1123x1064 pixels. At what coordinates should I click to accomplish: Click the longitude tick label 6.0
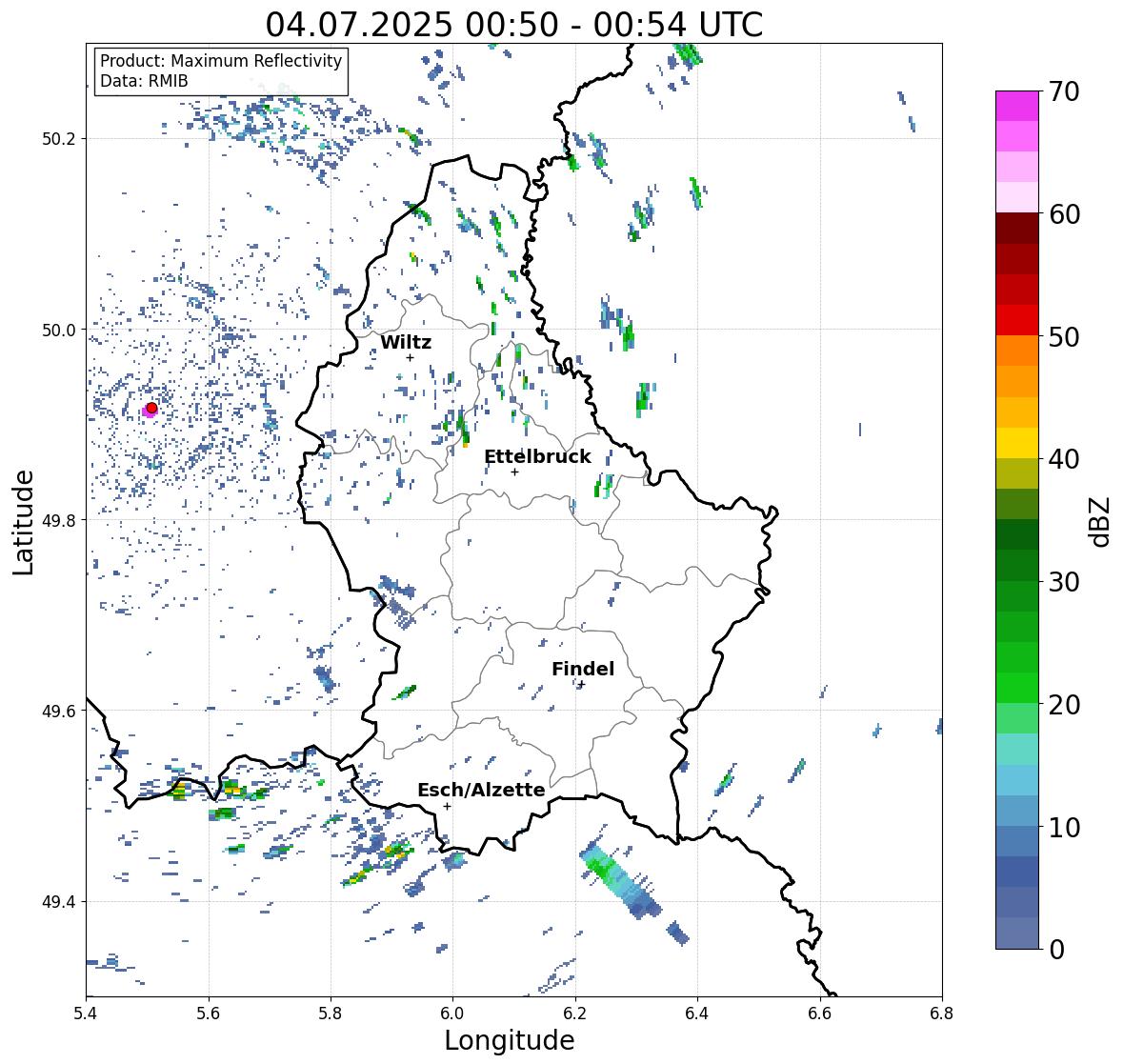point(452,1013)
